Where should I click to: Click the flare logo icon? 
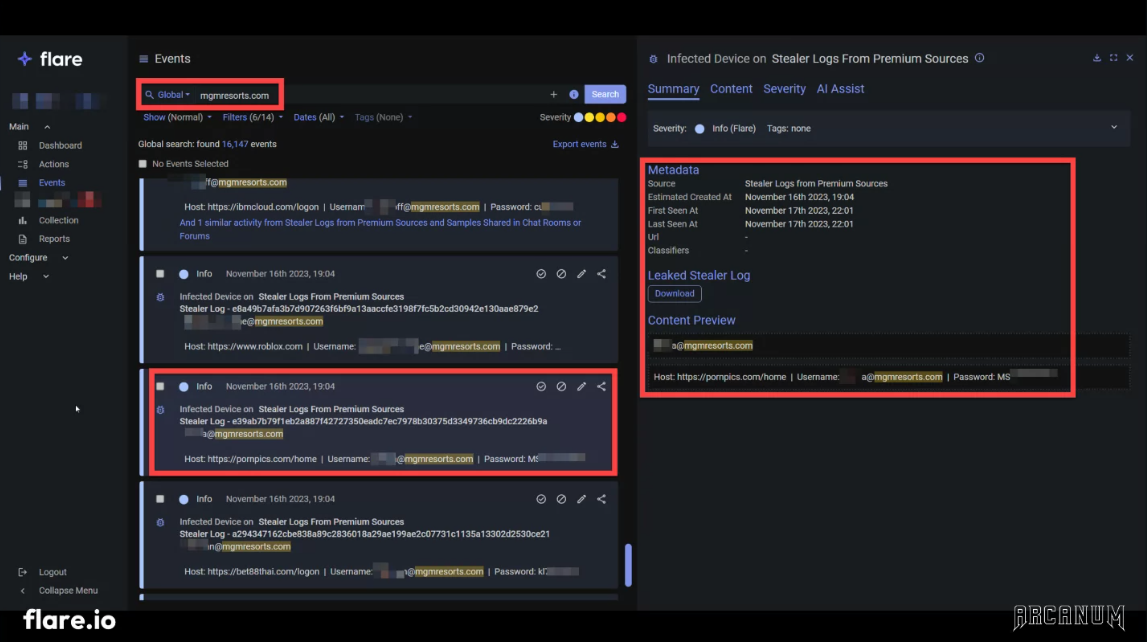click(24, 59)
